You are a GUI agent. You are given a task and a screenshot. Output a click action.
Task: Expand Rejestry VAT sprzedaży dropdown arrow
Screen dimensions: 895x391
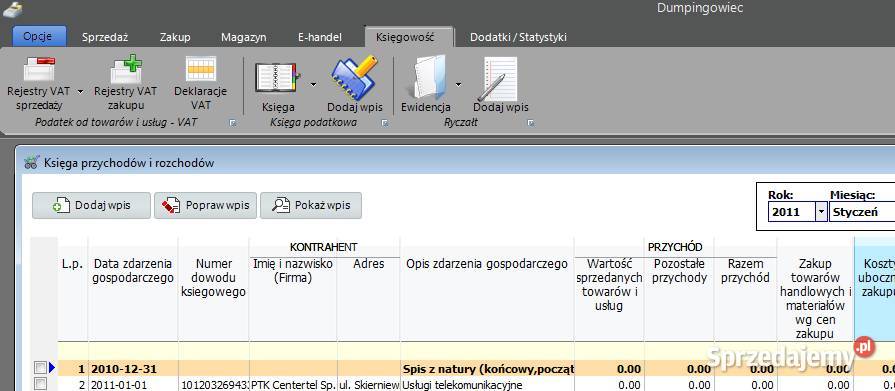(x=80, y=91)
